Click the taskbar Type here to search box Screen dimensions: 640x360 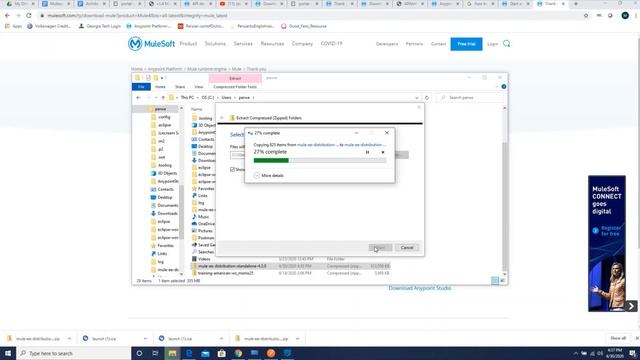(x=73, y=353)
